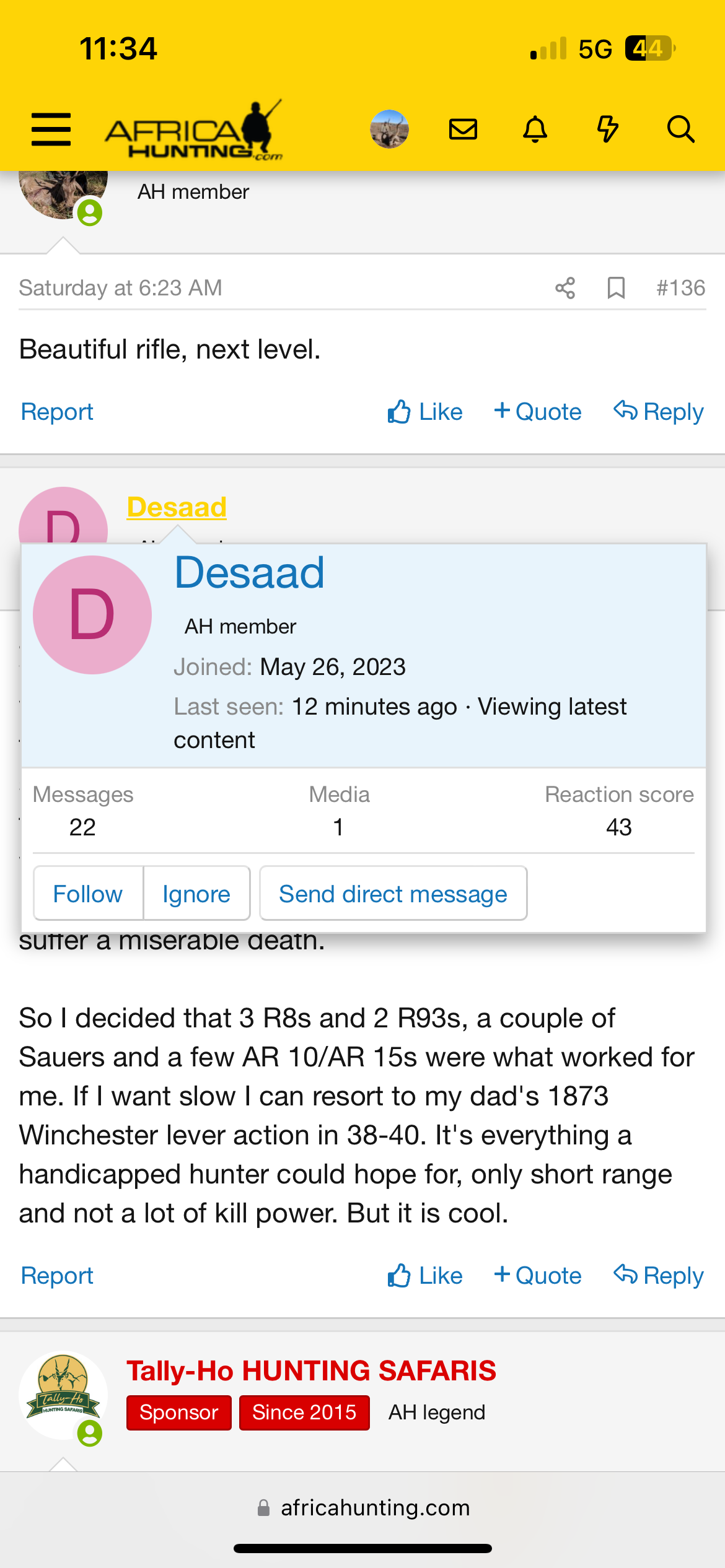The image size is (725, 1568).
Task: Follow the user Desaad
Action: coord(88,894)
